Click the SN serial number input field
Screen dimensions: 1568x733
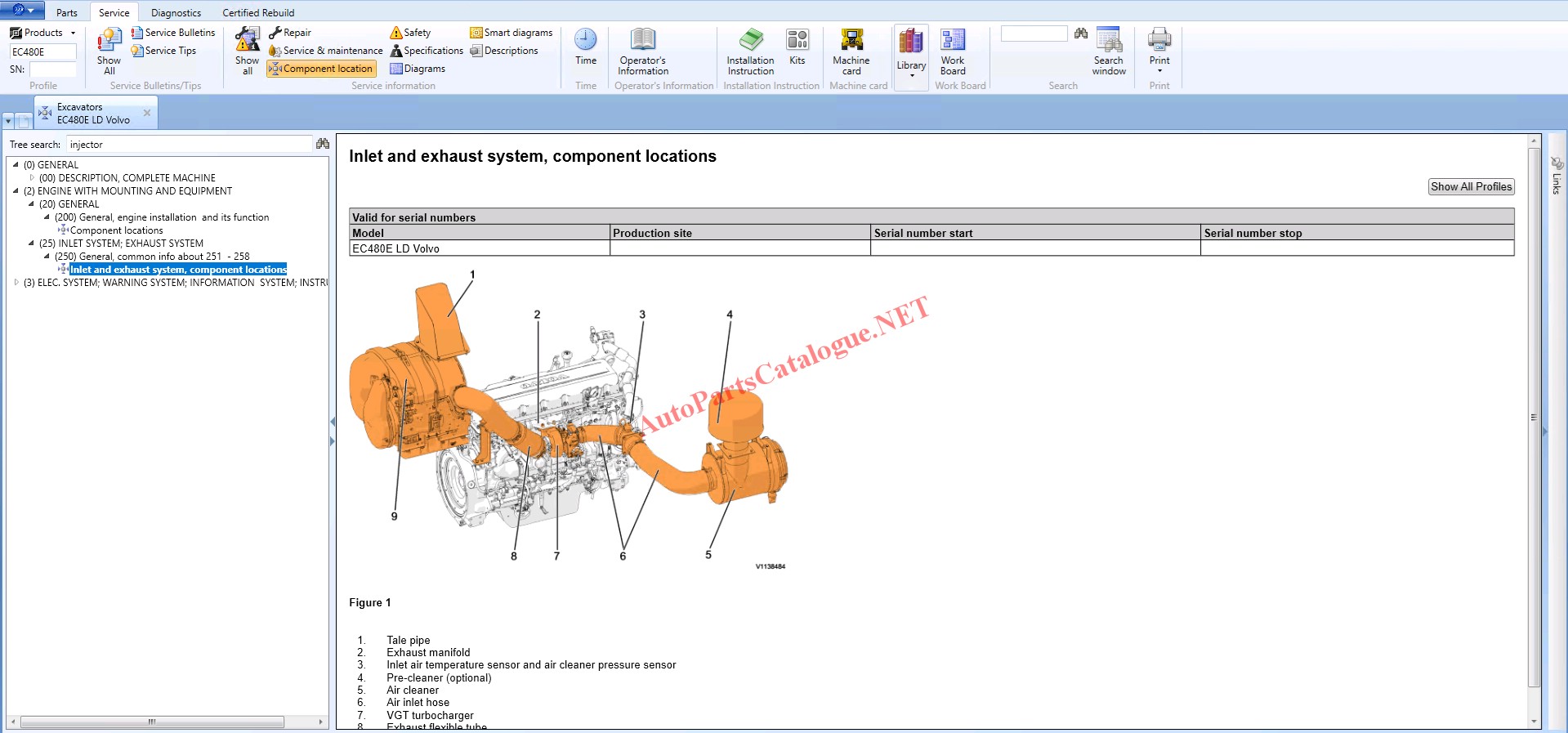click(52, 69)
